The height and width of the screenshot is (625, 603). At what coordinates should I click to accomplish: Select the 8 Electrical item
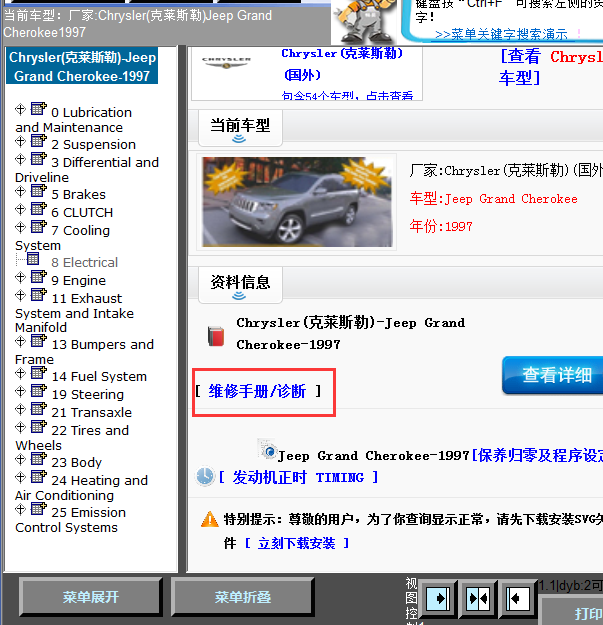pyautogui.click(x=84, y=263)
